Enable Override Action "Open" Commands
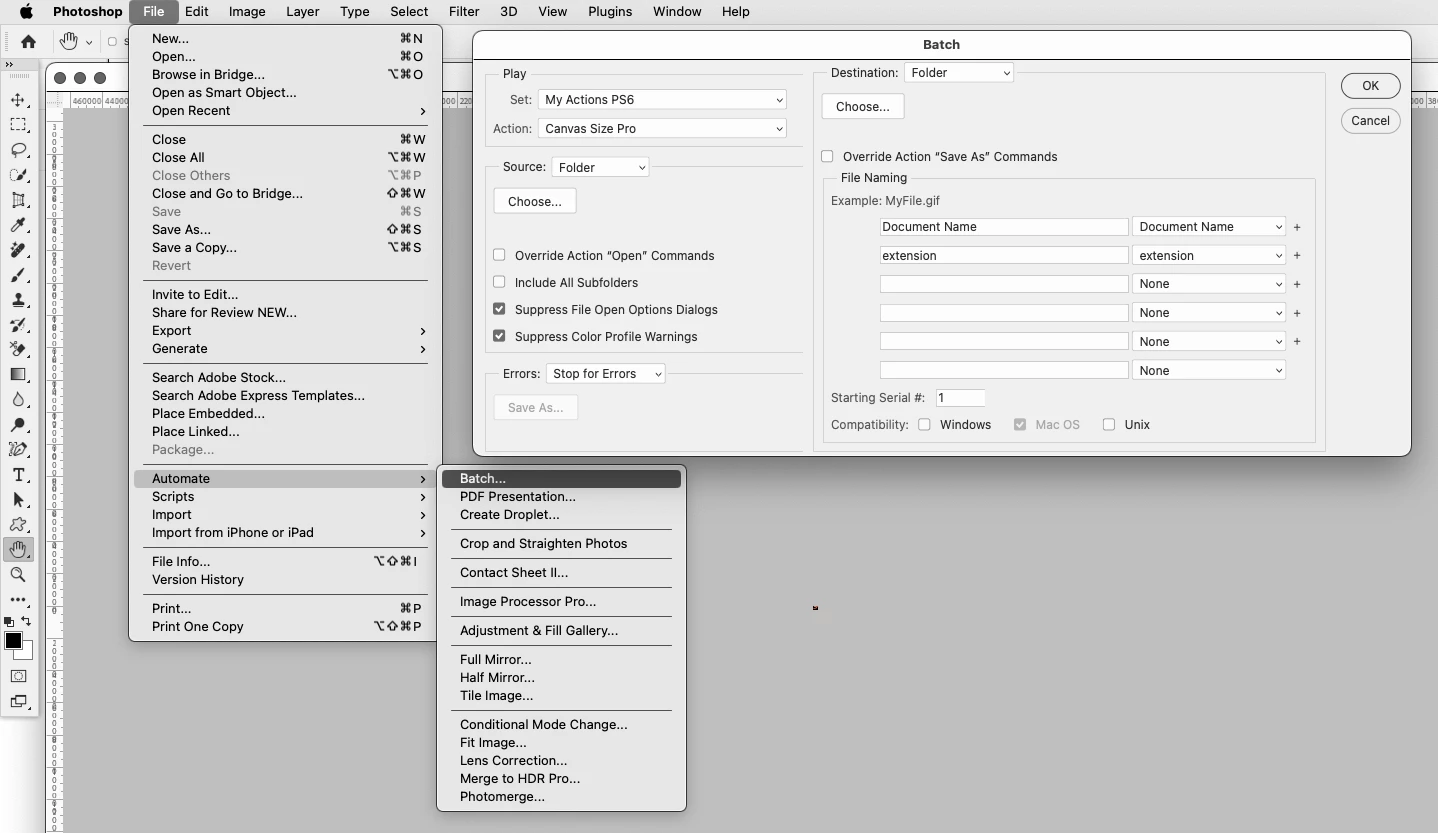1438x833 pixels. click(x=499, y=255)
